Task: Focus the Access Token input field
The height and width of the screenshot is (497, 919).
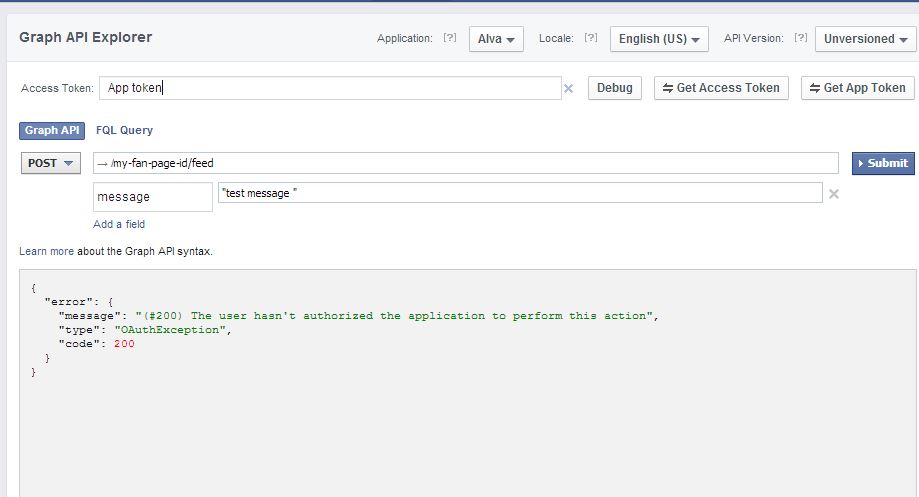Action: pos(330,88)
